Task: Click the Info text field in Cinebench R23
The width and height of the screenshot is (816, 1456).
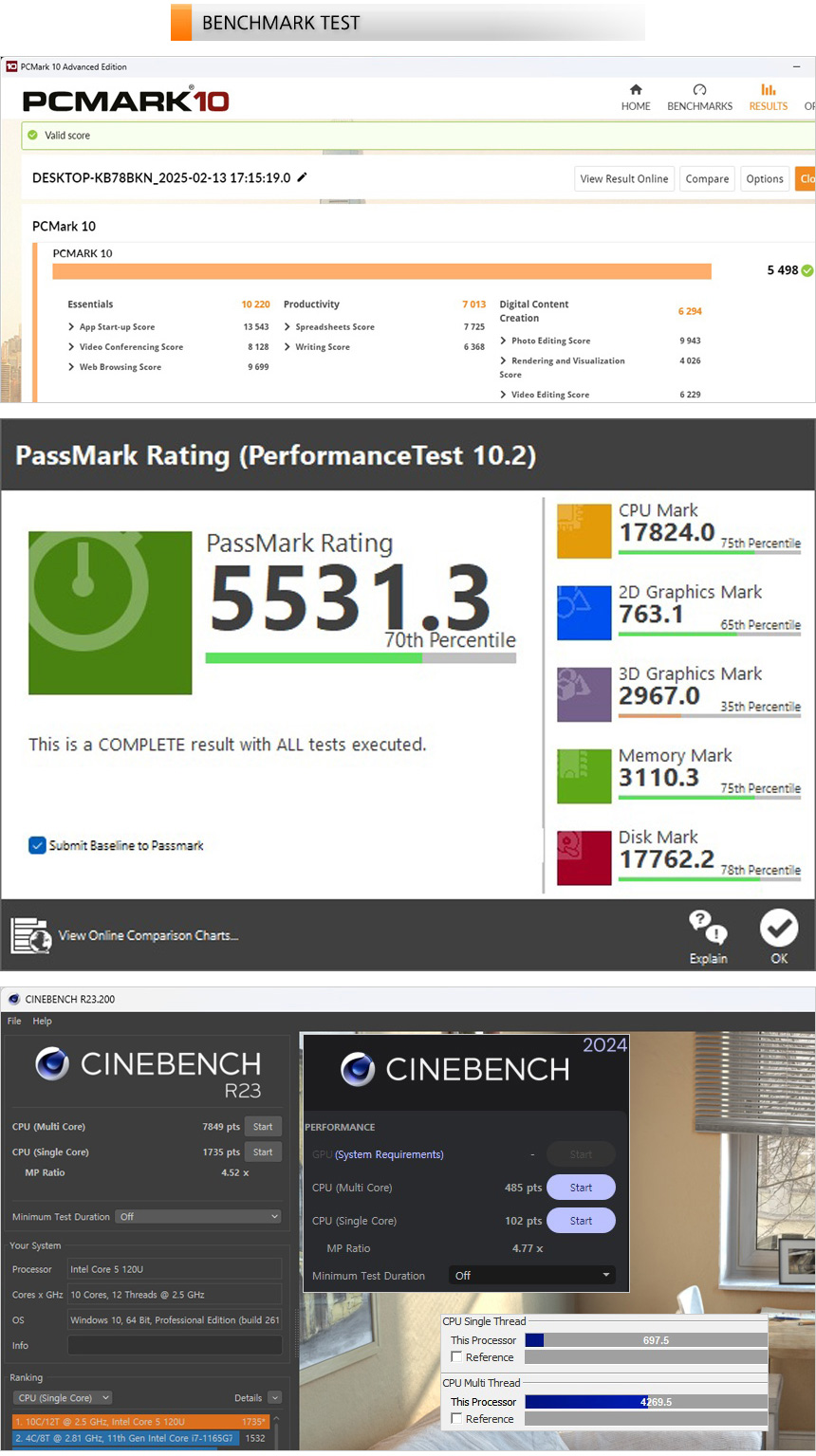Action: tap(175, 1345)
